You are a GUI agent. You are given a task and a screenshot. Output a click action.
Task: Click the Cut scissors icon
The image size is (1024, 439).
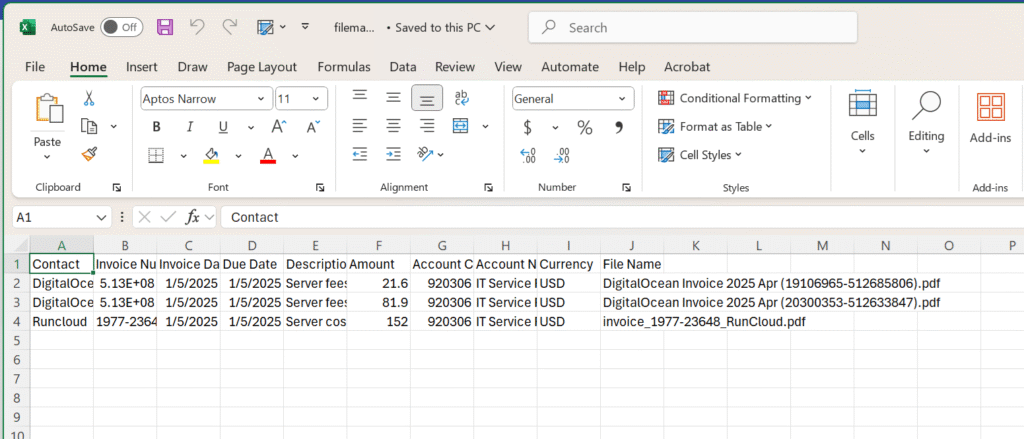point(89,99)
